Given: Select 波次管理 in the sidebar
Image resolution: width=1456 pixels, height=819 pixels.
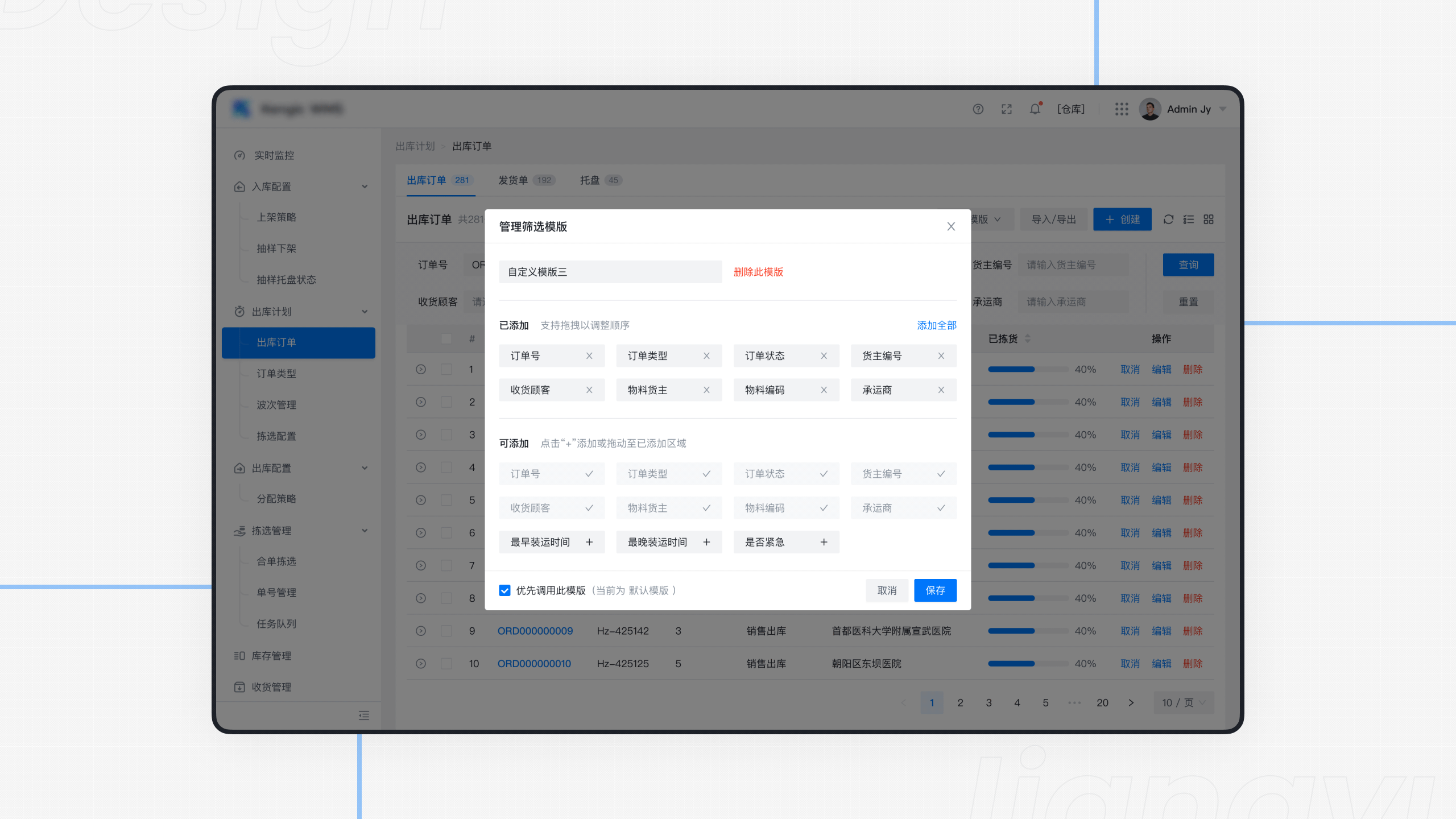Looking at the screenshot, I should point(276,405).
